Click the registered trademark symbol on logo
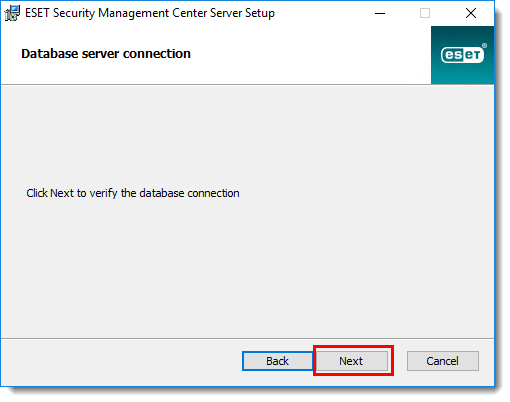This screenshot has width=510, height=402. coord(484,45)
